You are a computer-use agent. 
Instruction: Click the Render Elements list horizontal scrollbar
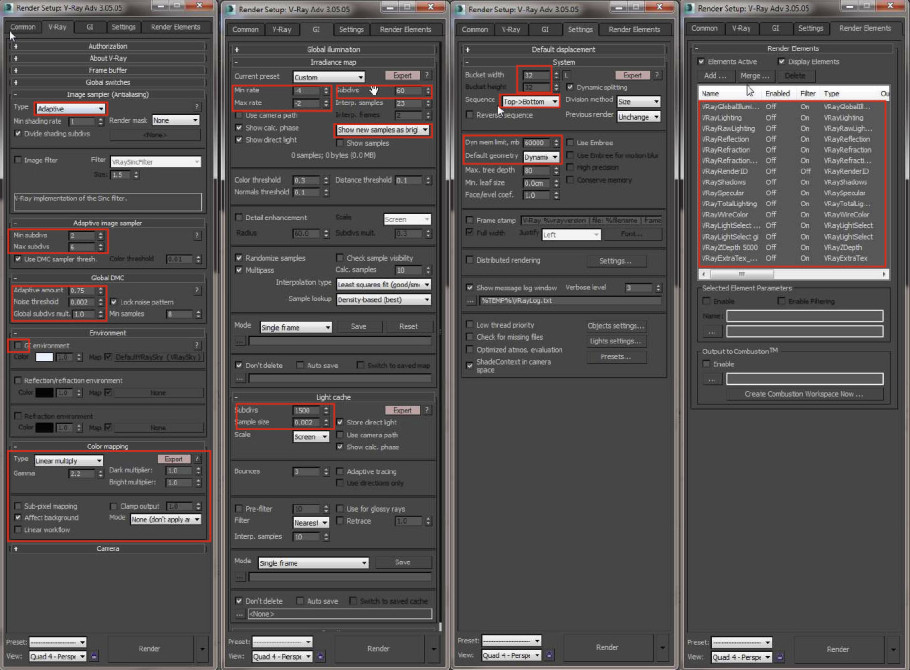[x=794, y=273]
